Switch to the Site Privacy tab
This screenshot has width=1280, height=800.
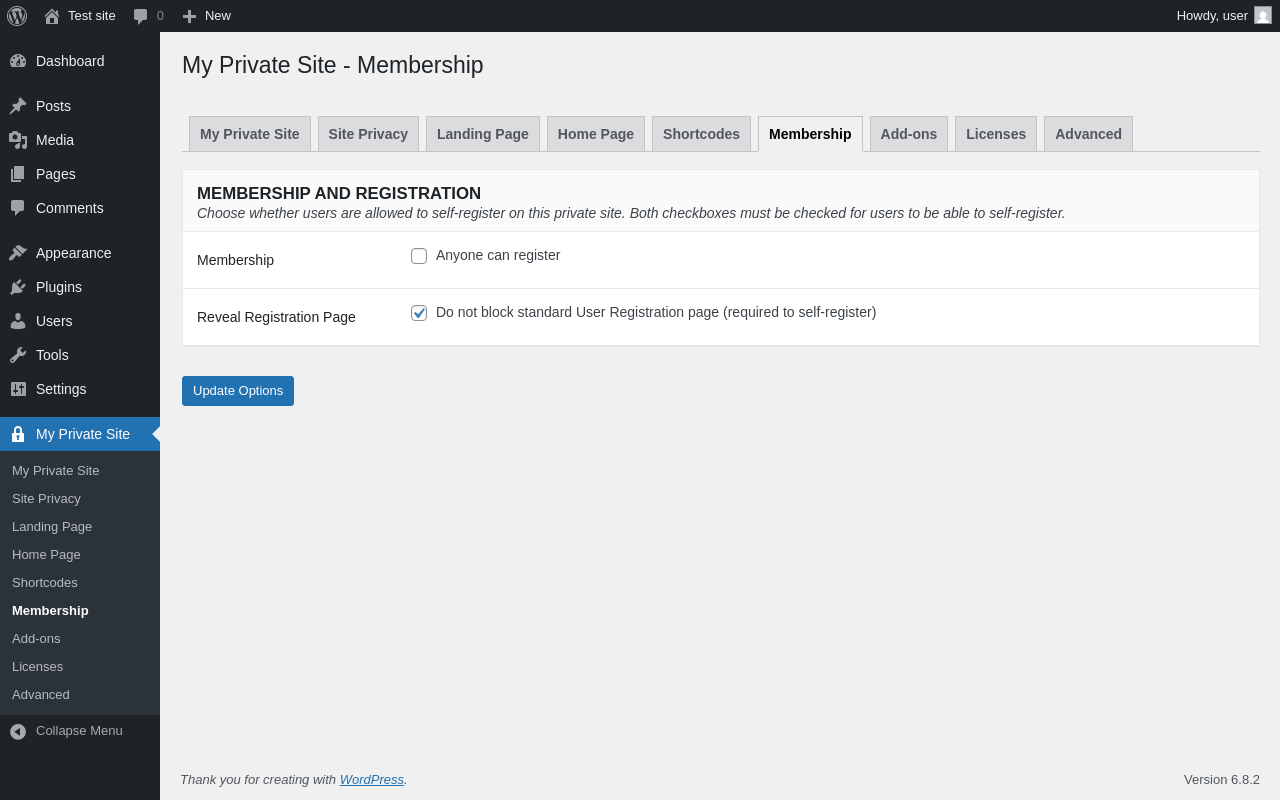368,134
